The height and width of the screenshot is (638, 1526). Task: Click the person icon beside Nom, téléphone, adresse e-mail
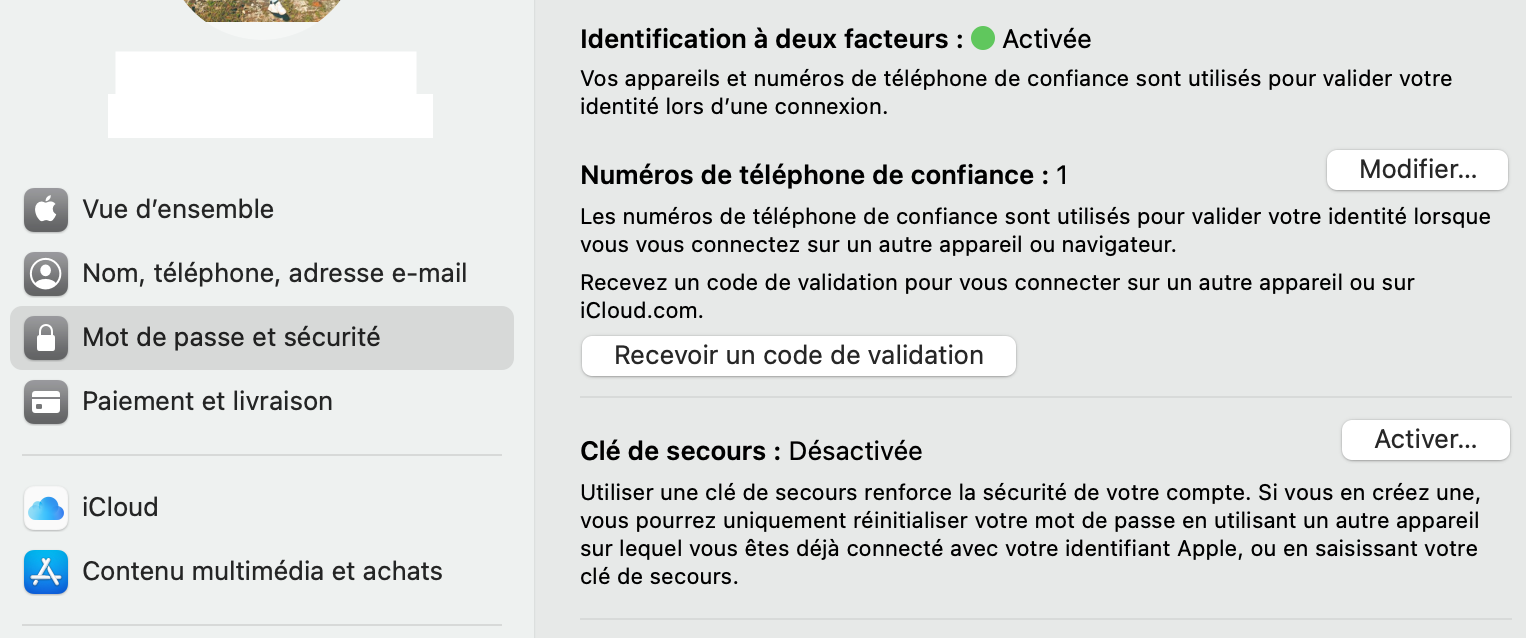pos(46,274)
